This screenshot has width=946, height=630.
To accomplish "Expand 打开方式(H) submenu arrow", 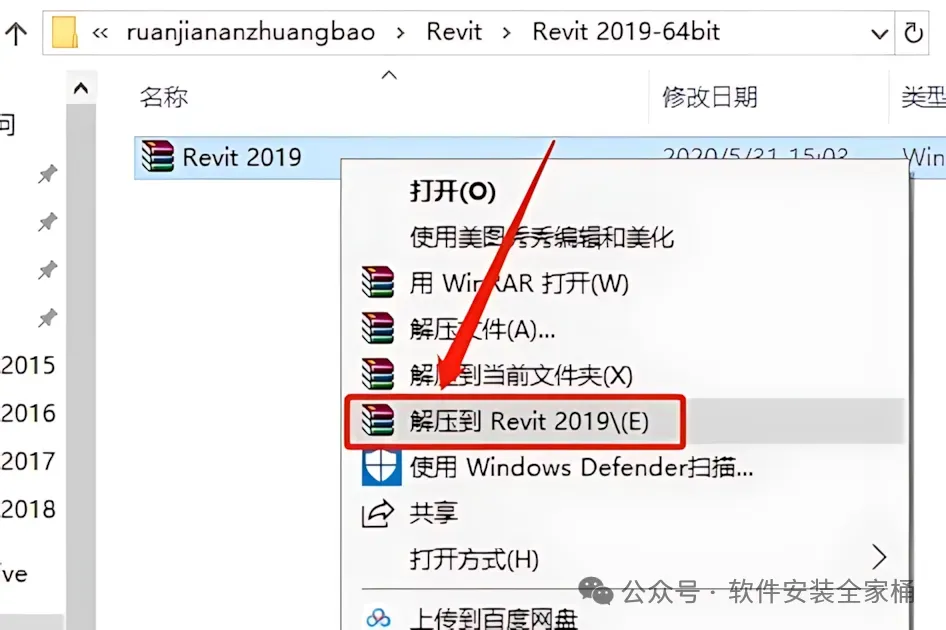I will [x=879, y=557].
